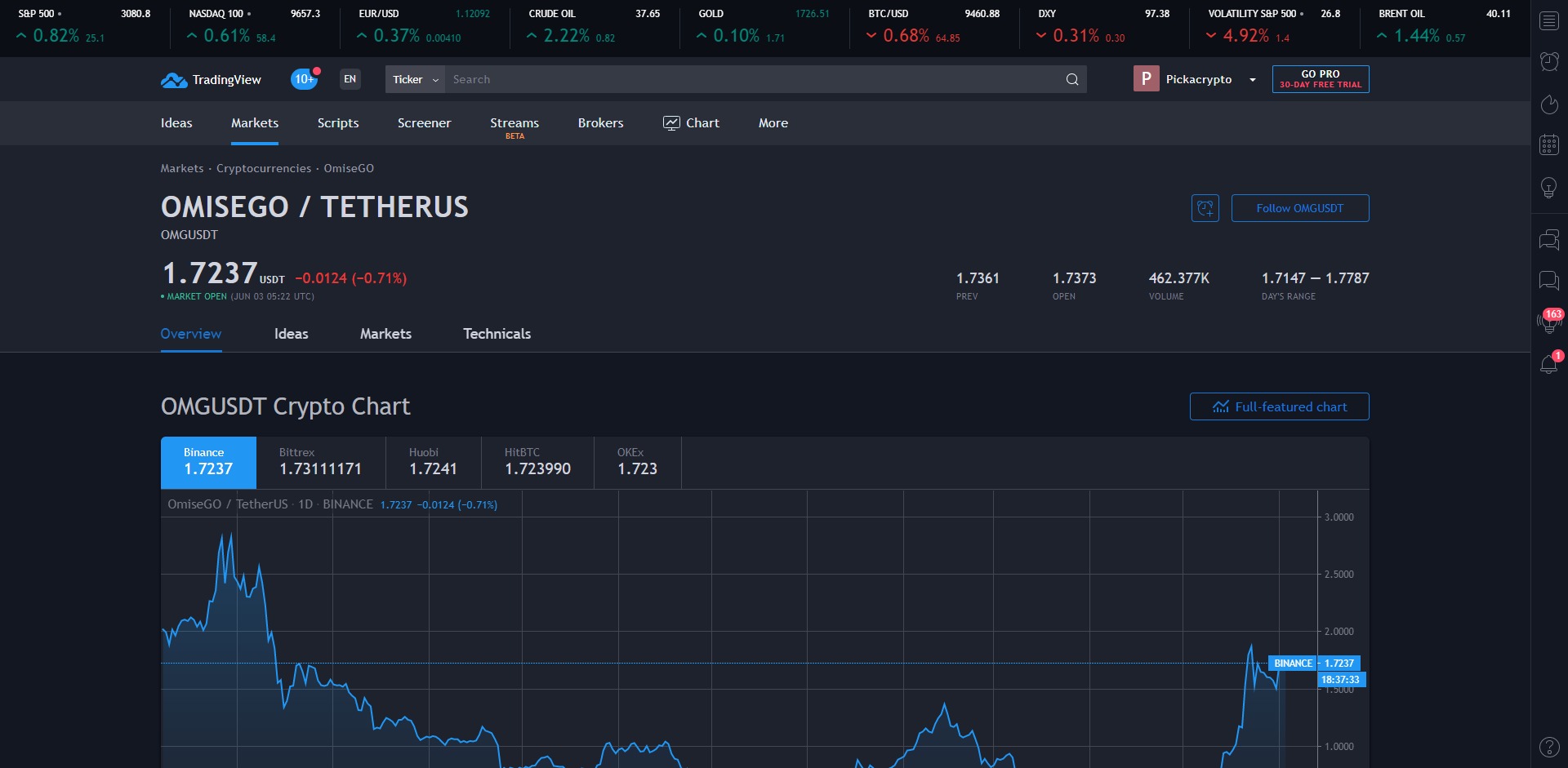Click the 1.7147 — 1.7787 day's range value

pos(1315,278)
